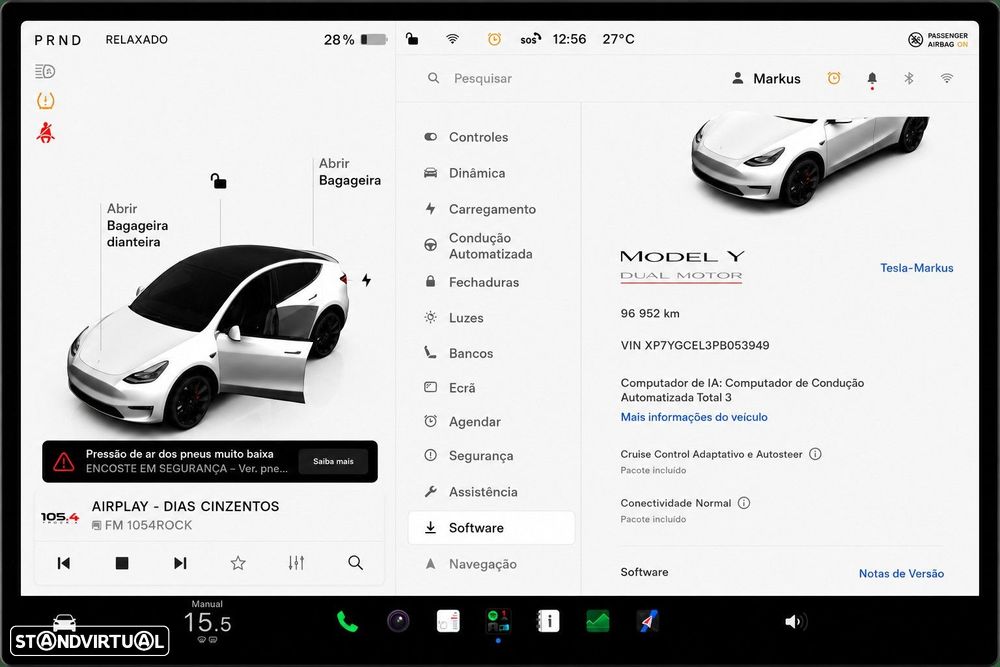Tap the 15.5 manual temperature setting
The width and height of the screenshot is (1000, 667).
tap(207, 622)
